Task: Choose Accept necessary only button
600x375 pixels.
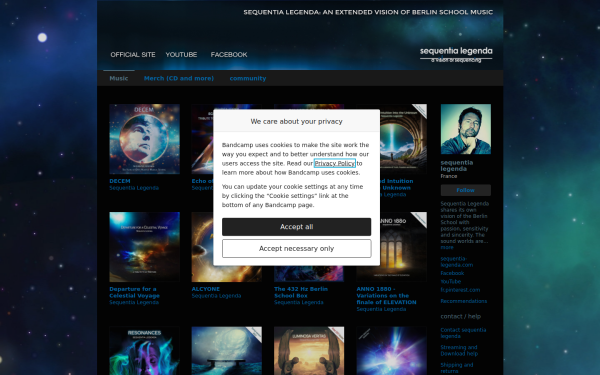Action: (x=297, y=249)
